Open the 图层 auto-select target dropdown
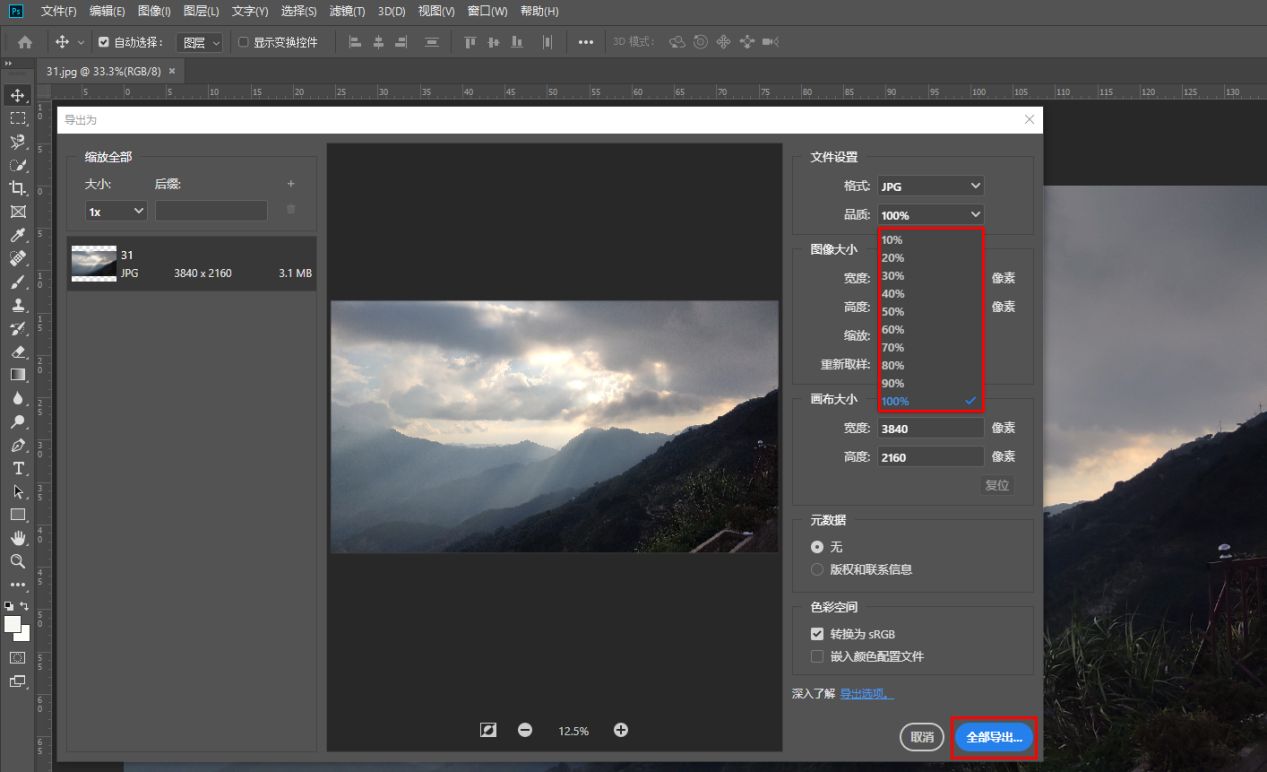 (200, 42)
